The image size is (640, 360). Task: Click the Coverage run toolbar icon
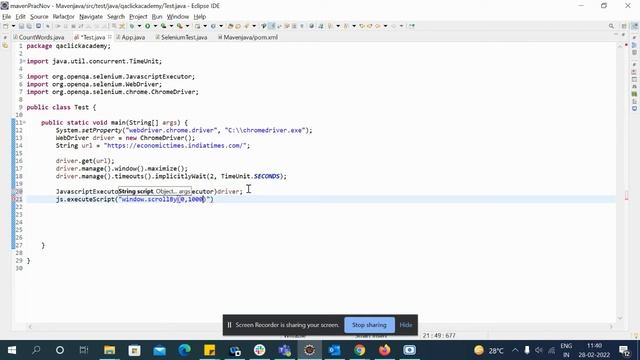[163, 26]
